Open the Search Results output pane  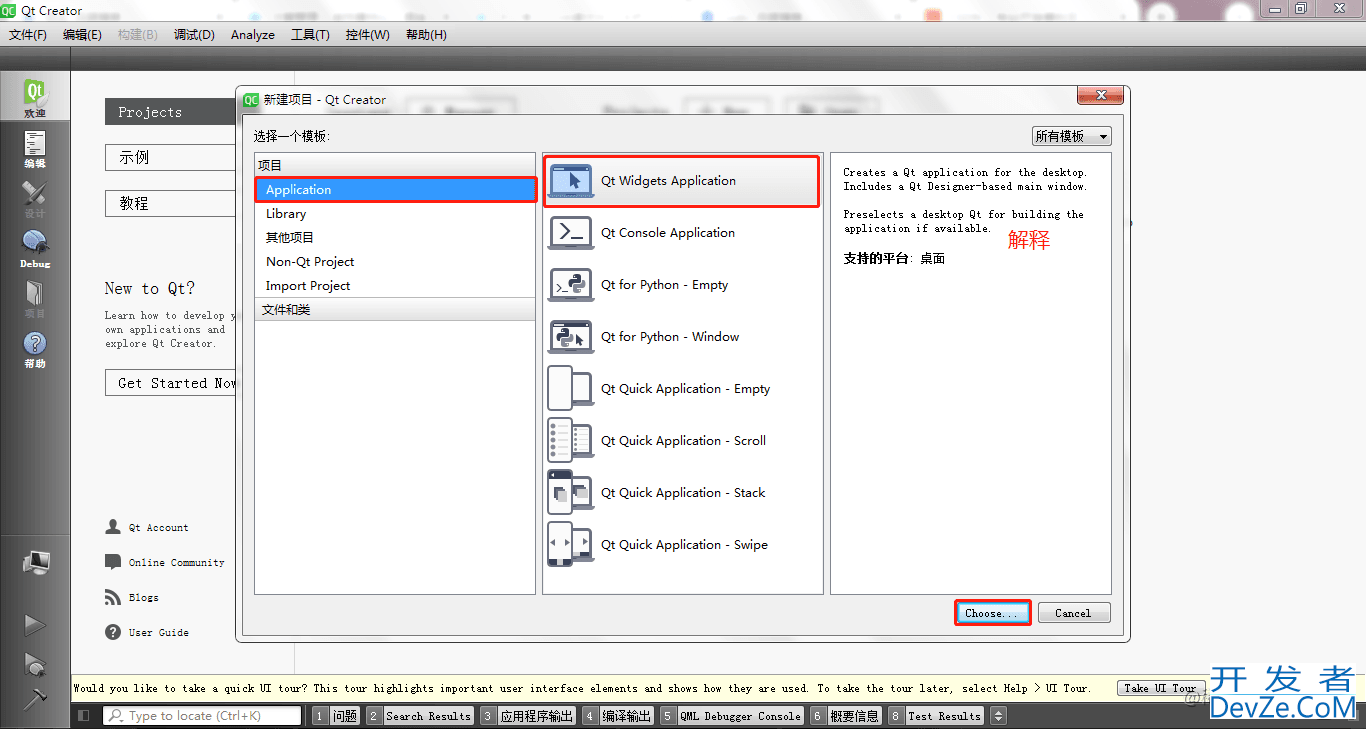pos(419,716)
